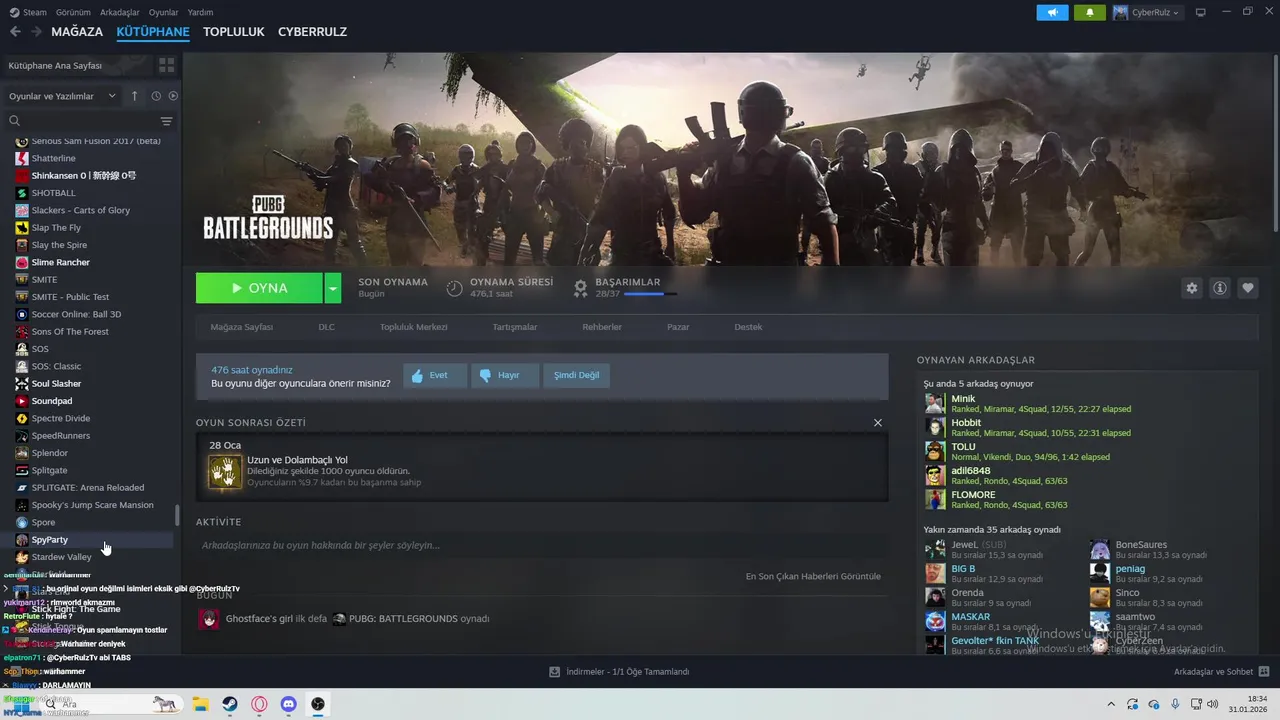The height and width of the screenshot is (720, 1280).
Task: Click En Son Çıkan Haberleri Görüntüle
Action: click(813, 576)
